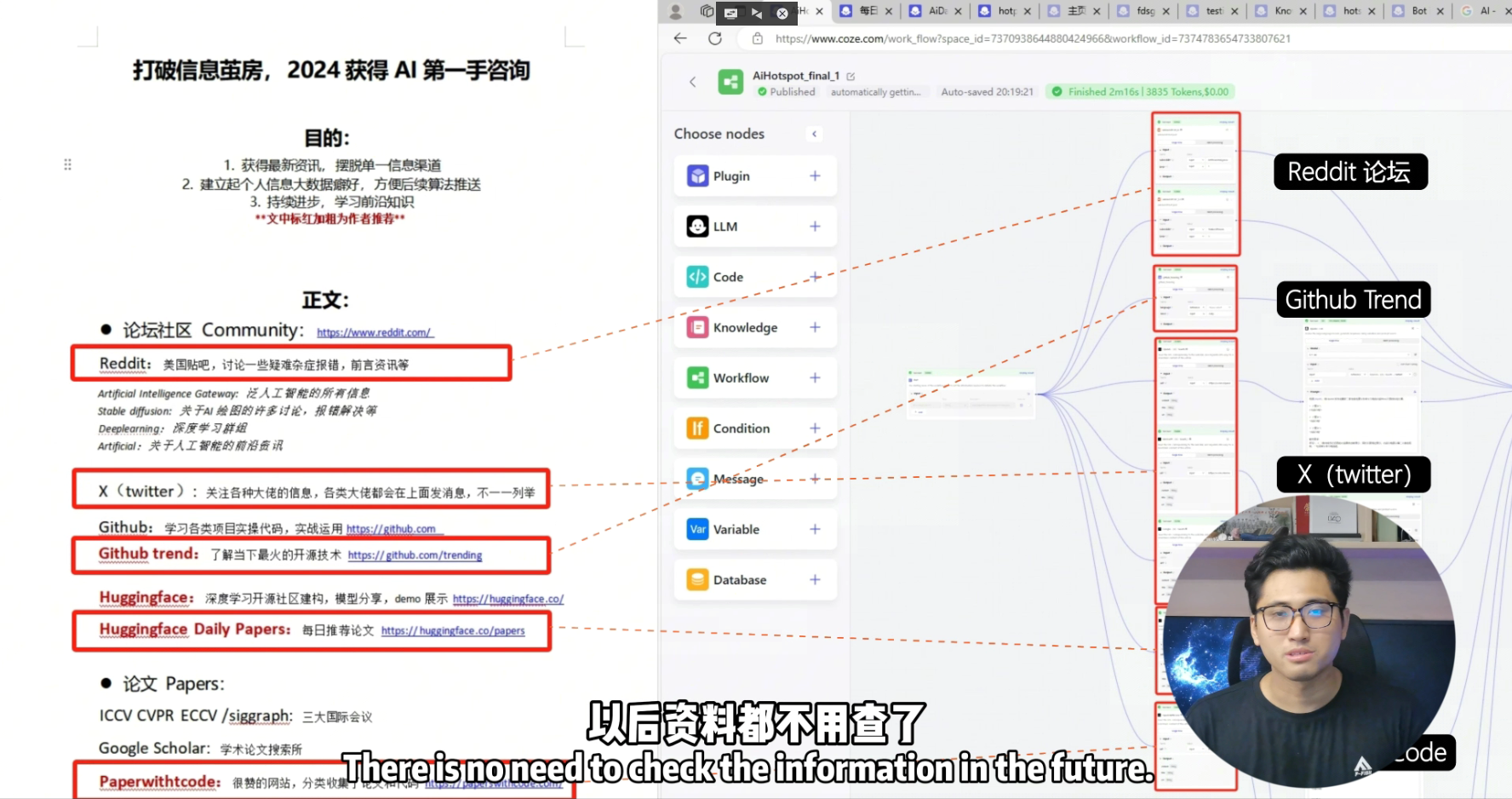
Task: Click the 'Stable diffusion:' line in the document
Action: click(x=237, y=411)
